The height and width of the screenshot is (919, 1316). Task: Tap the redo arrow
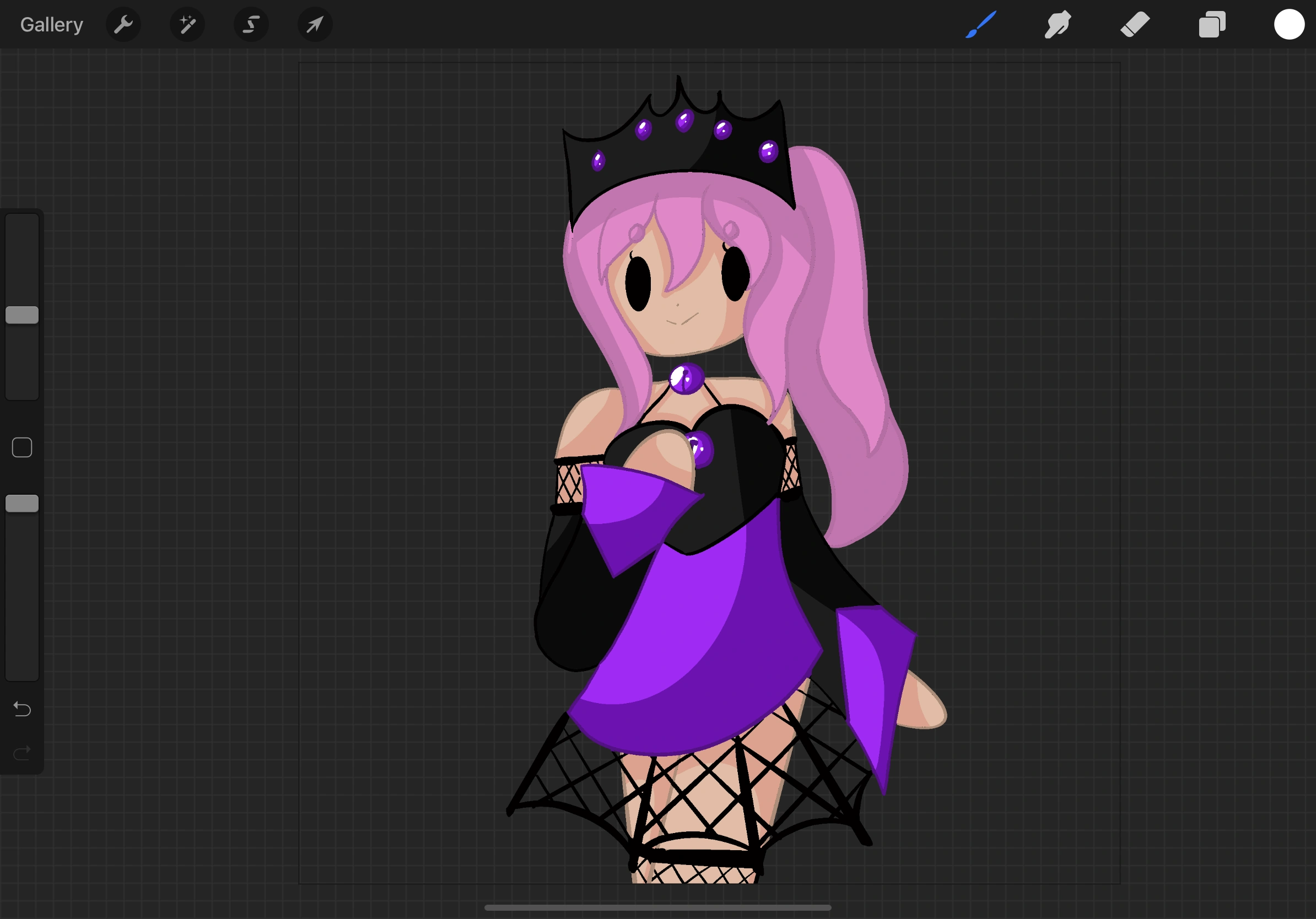pos(22,752)
